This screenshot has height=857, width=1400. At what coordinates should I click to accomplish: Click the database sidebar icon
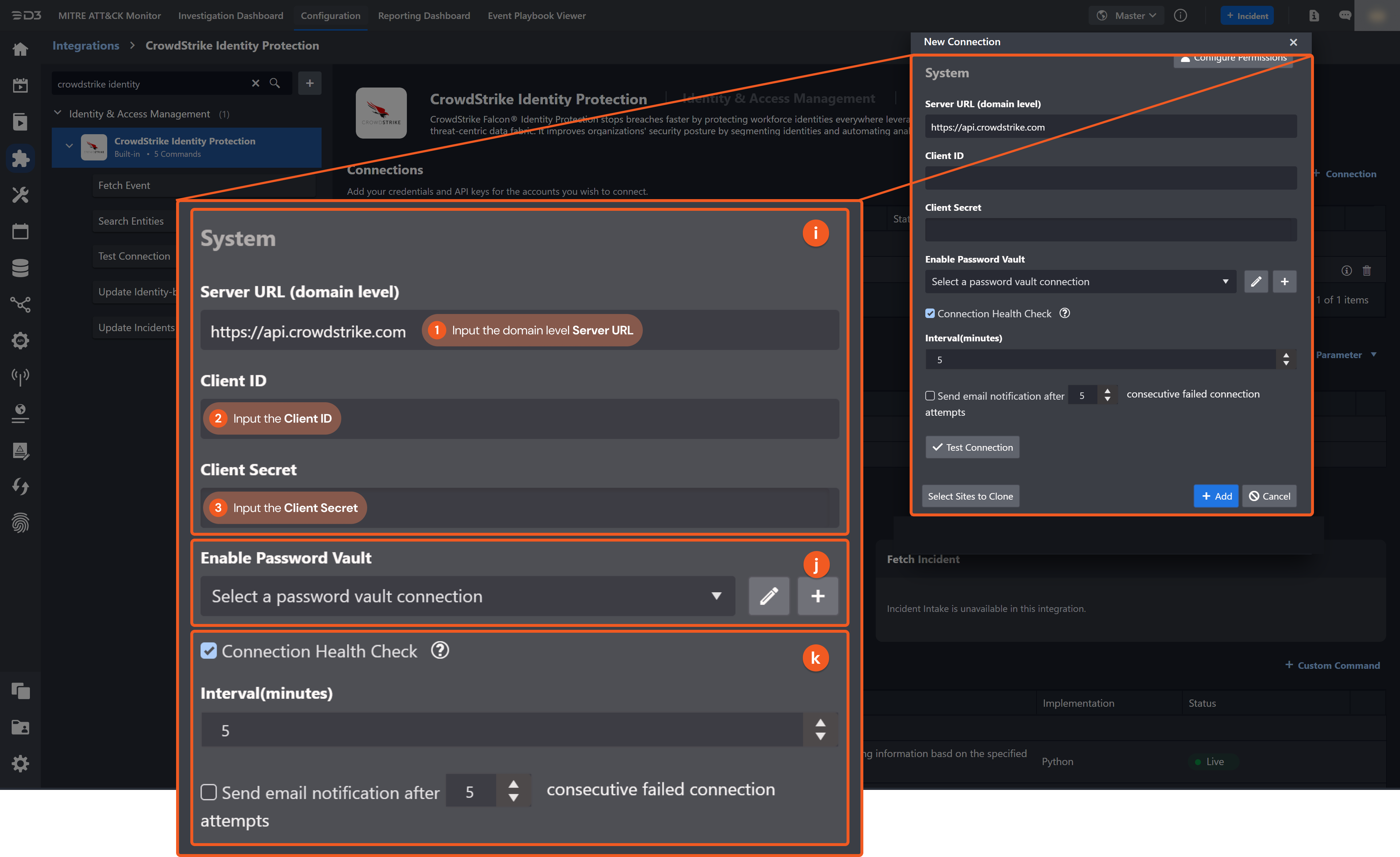(x=20, y=268)
